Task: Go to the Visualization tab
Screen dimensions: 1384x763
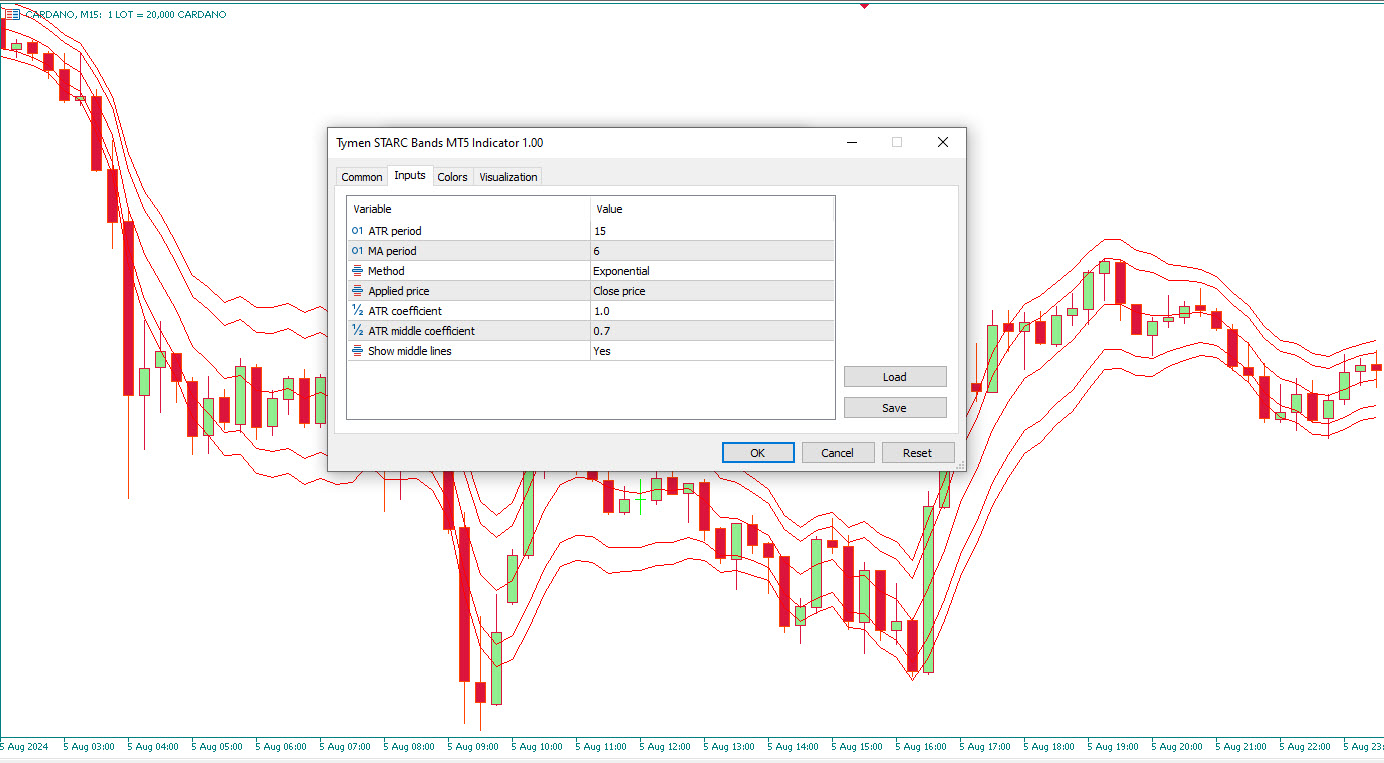Action: [x=508, y=177]
